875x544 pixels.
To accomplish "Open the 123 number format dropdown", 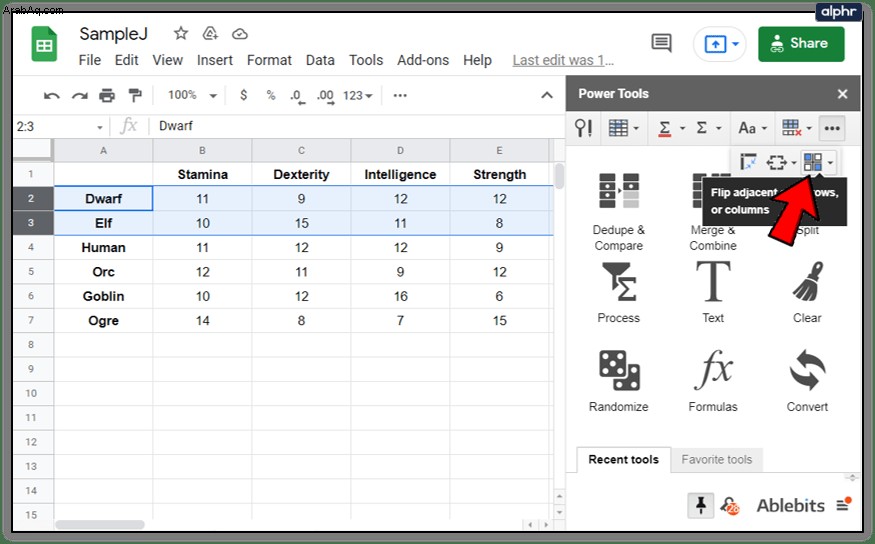I will coord(358,95).
